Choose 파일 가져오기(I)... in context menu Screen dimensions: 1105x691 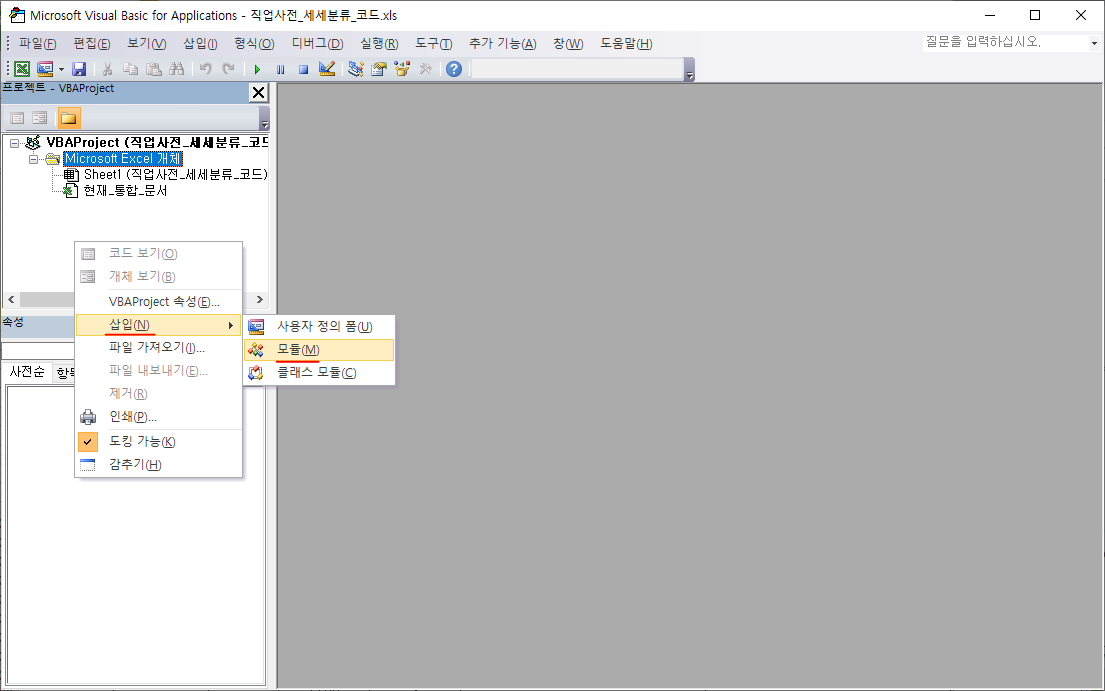click(159, 348)
